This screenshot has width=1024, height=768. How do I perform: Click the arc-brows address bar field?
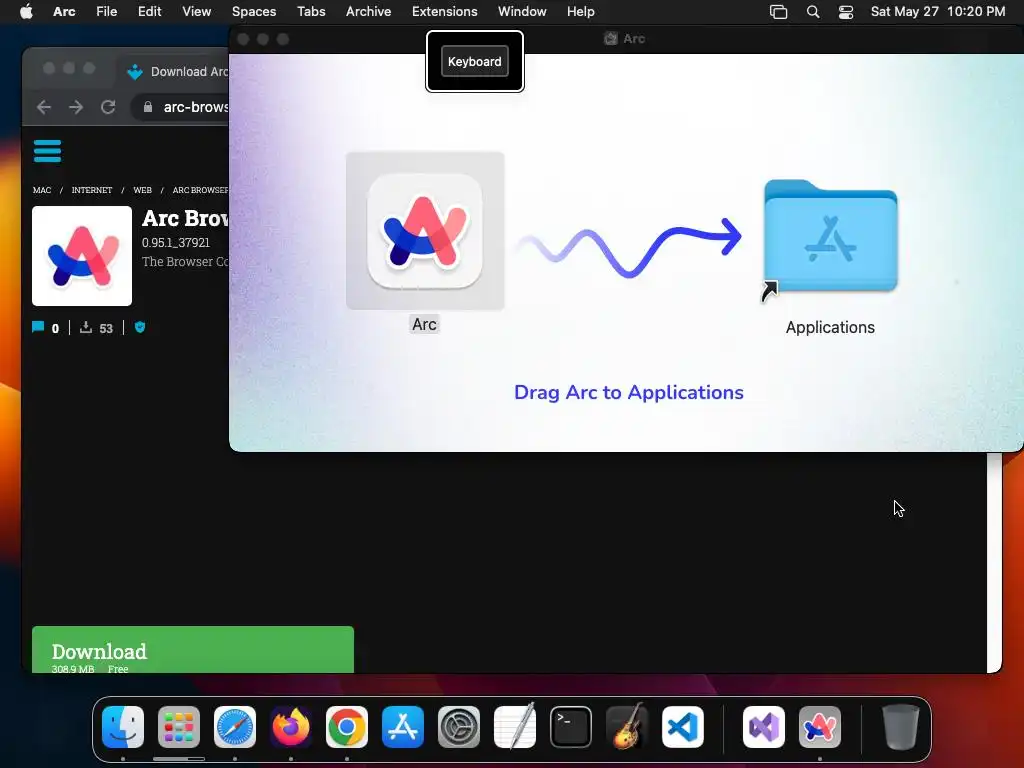pos(182,107)
